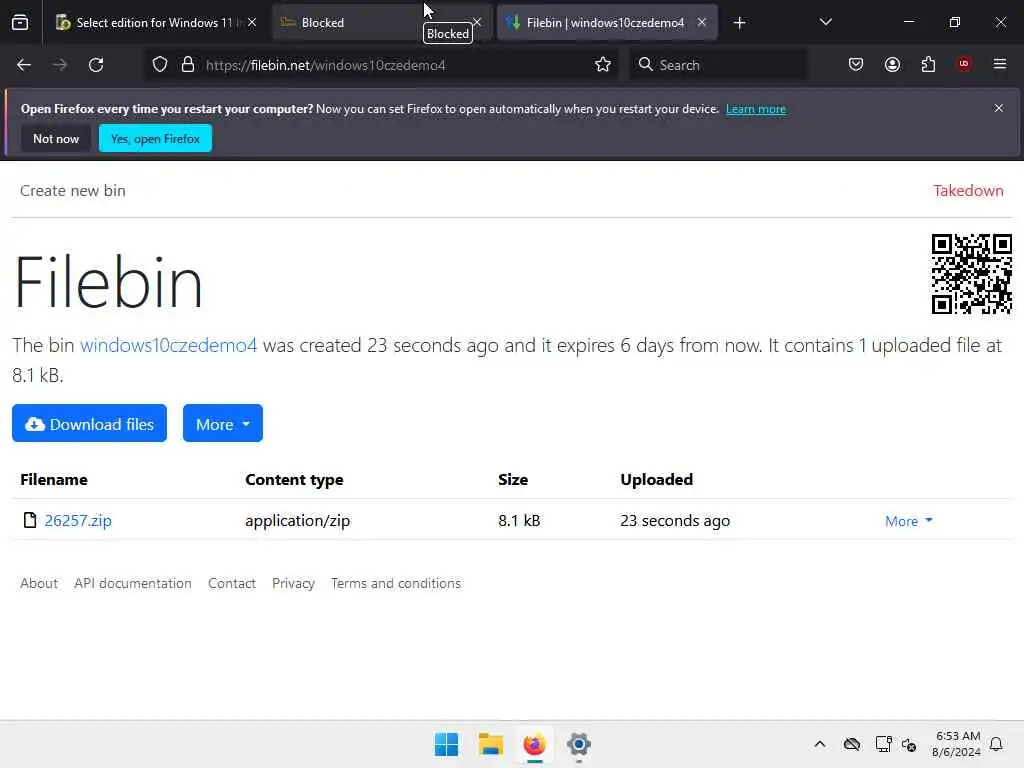The height and width of the screenshot is (768, 1024).
Task: Open the windows10czedemo4 bin link
Action: (x=168, y=345)
